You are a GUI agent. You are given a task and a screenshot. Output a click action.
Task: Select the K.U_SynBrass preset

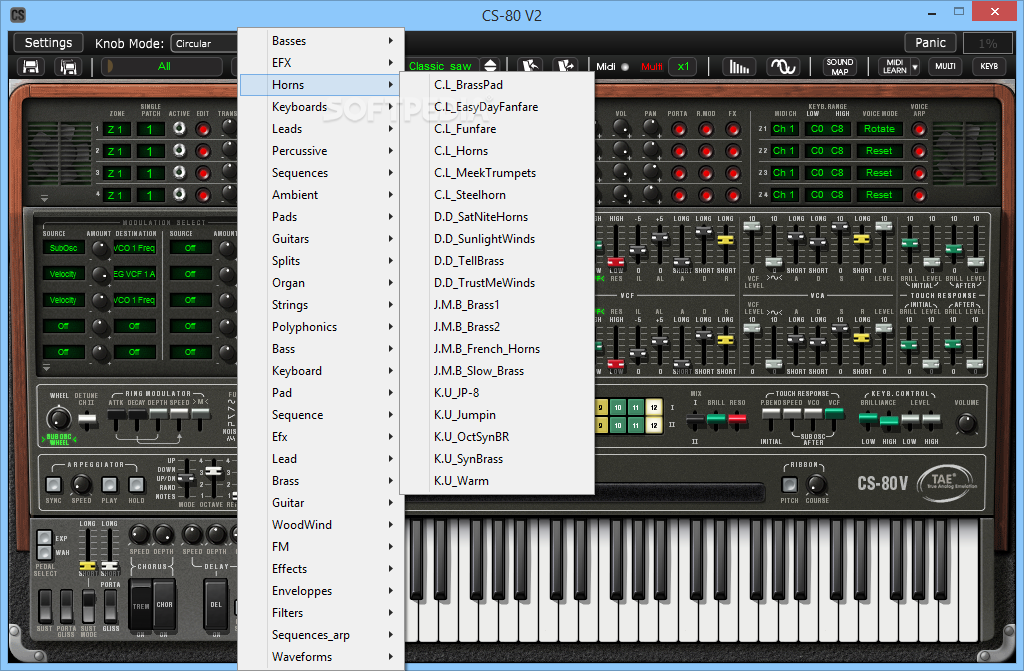[x=497, y=459]
